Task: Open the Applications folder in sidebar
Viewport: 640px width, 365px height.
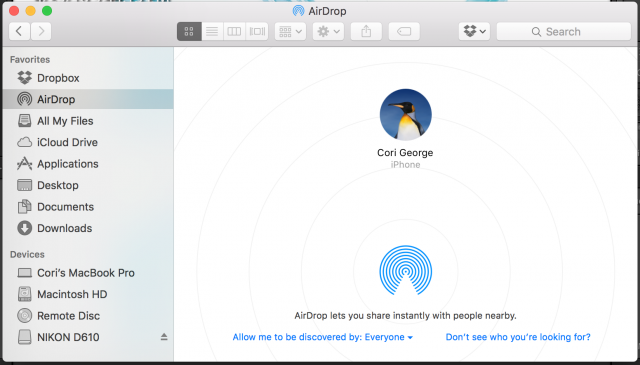Action: 88,164
